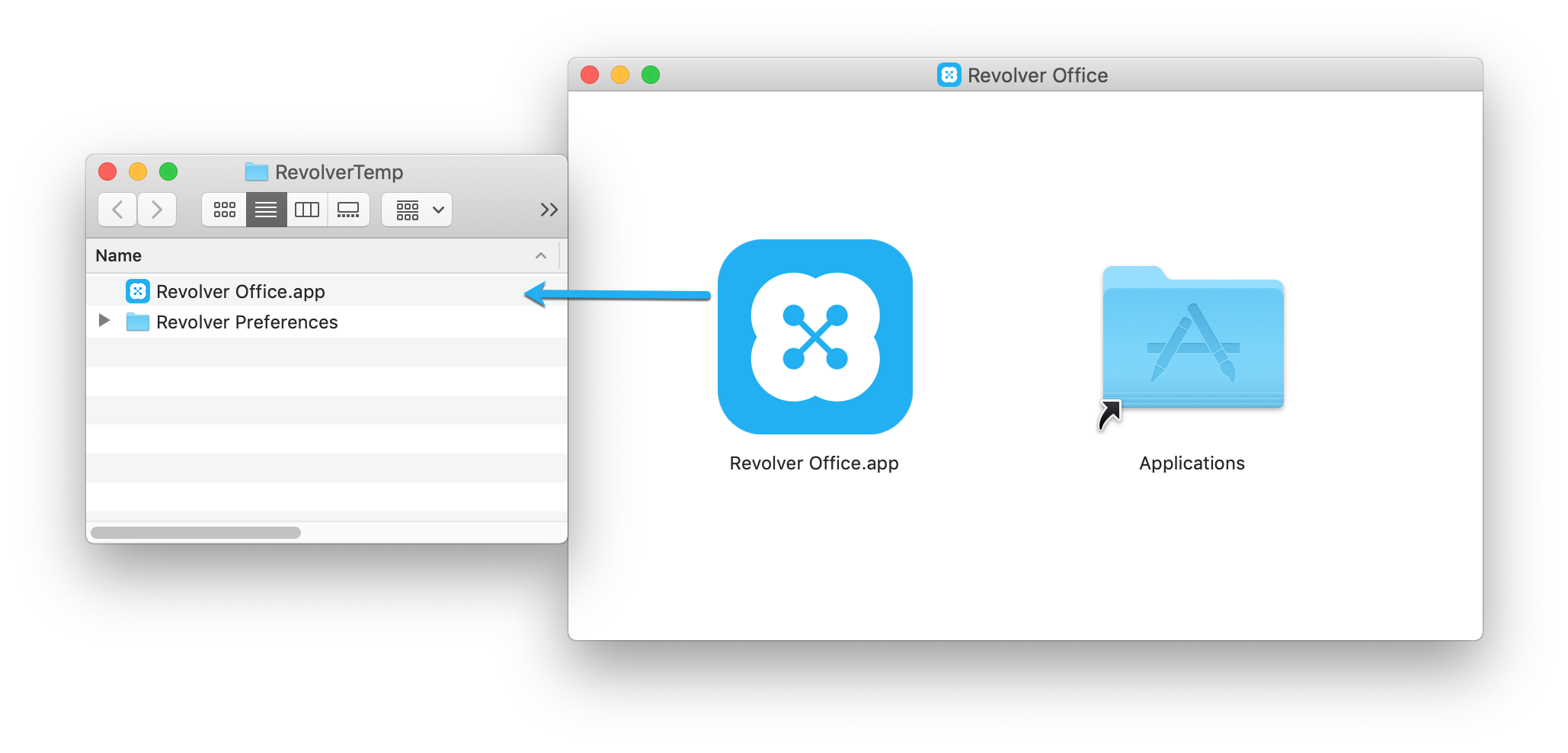The width and height of the screenshot is (1568, 753).
Task: Close the RevolverTemp window
Action: [x=107, y=171]
